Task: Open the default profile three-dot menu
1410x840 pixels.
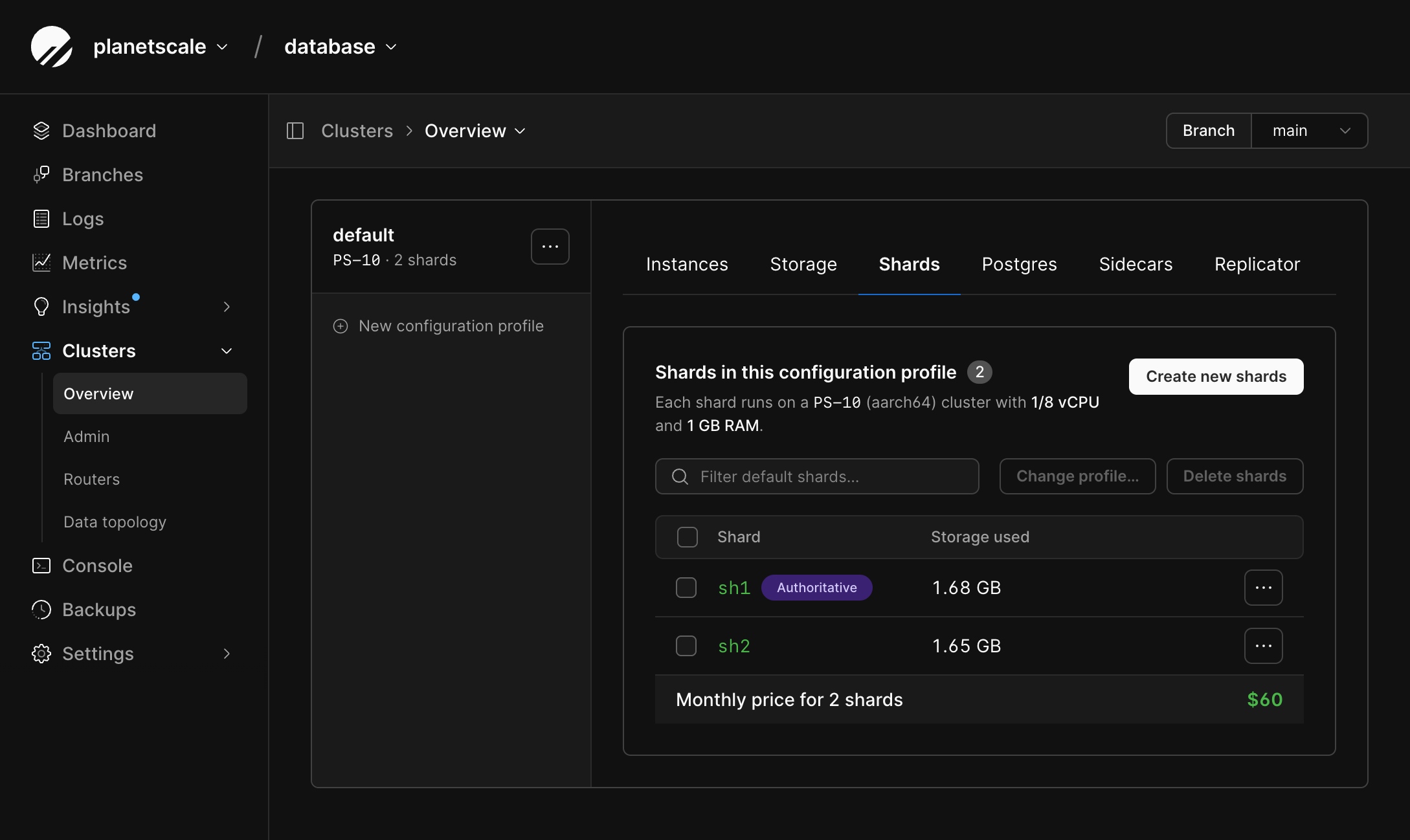Action: click(550, 247)
